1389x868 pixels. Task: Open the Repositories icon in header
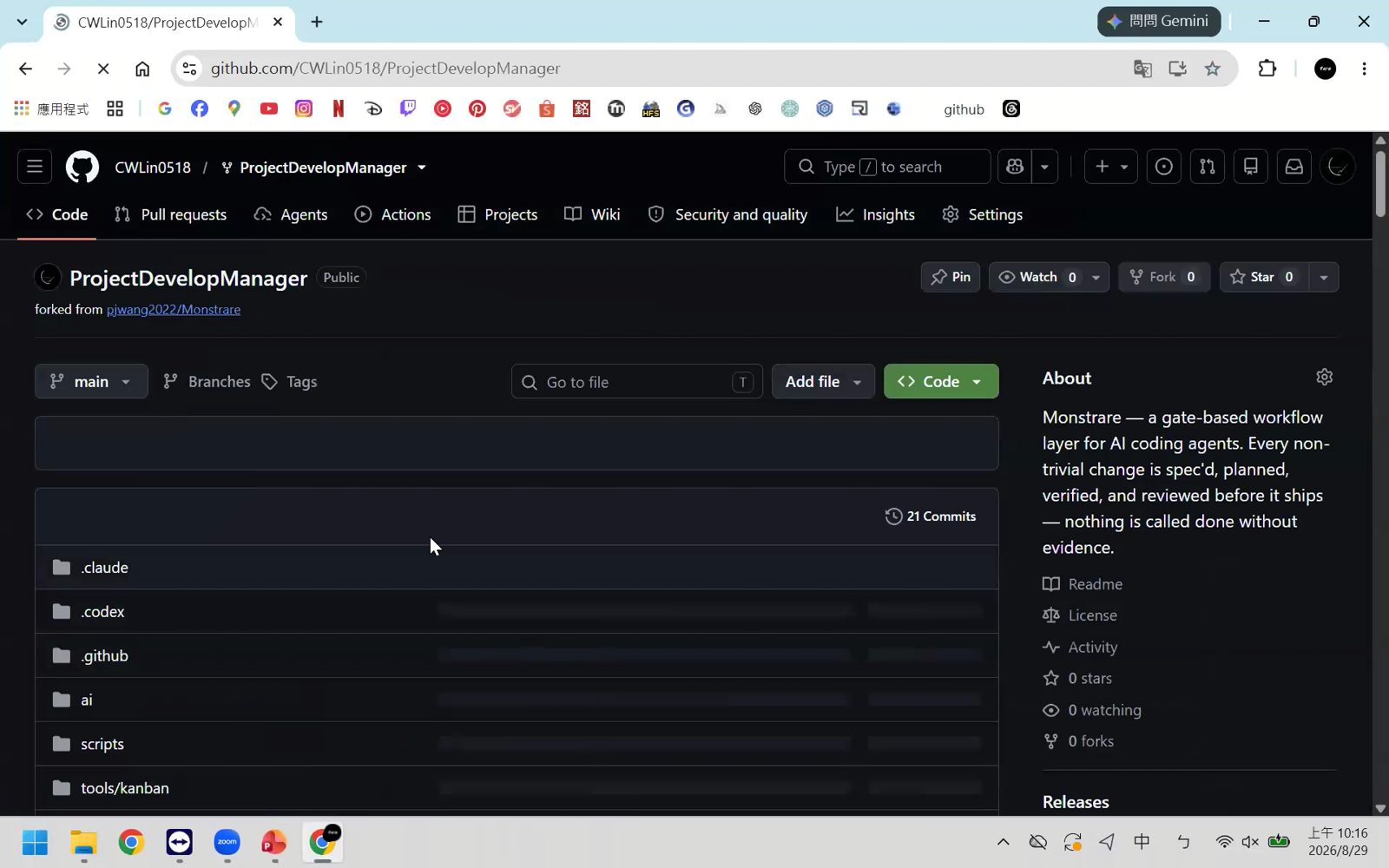1251,167
